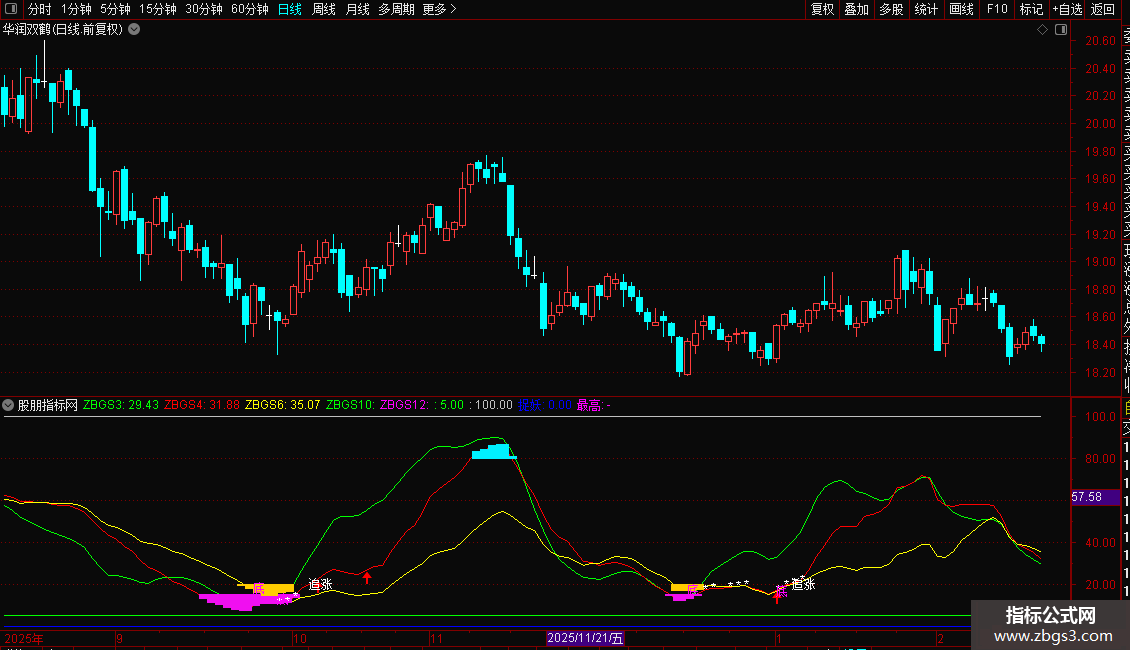Viewport: 1130px width, 650px height.
Task: Open the 画线 drawing tools
Action: [961, 9]
